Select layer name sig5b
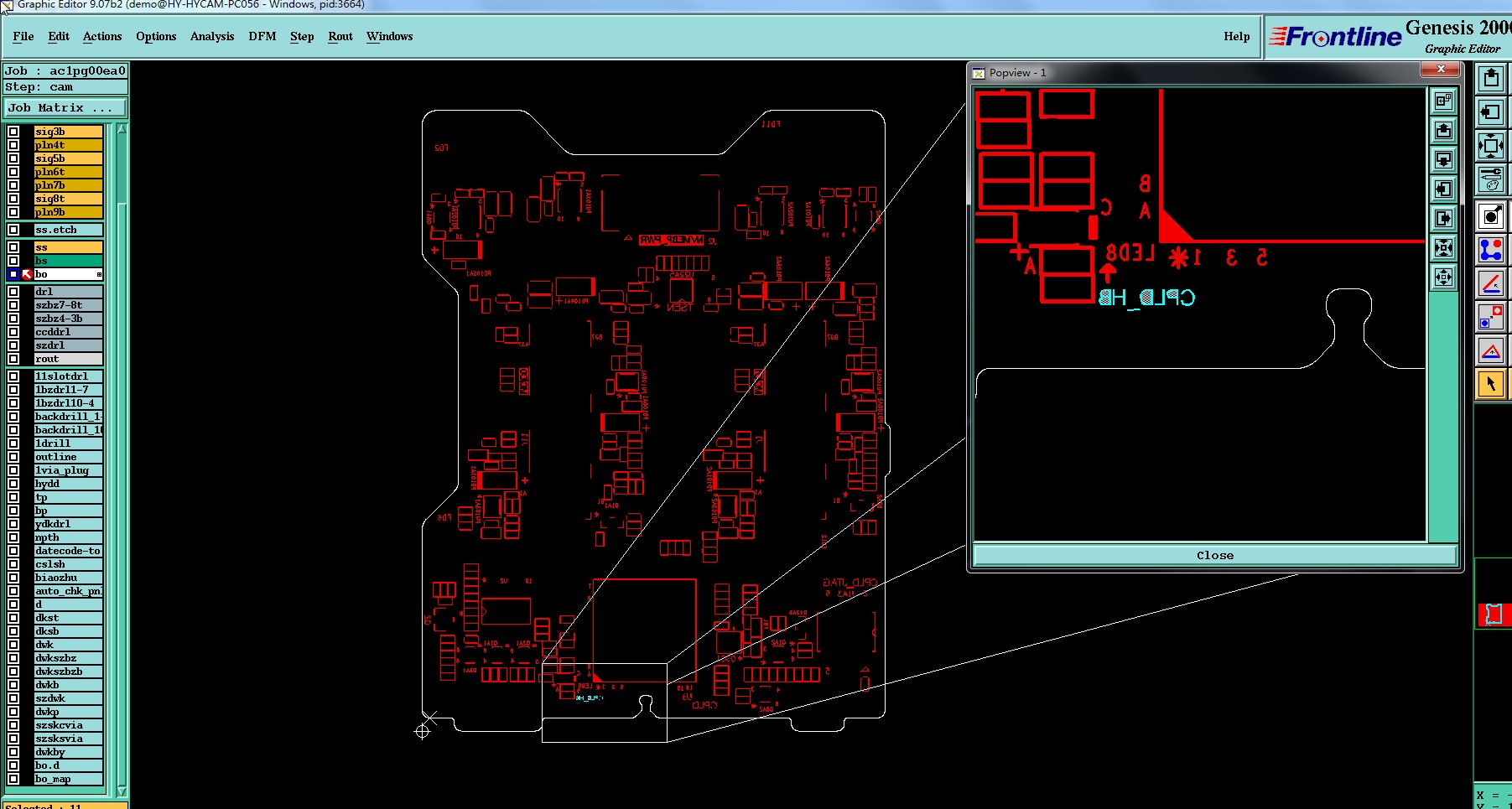The height and width of the screenshot is (809, 1512). tap(69, 158)
